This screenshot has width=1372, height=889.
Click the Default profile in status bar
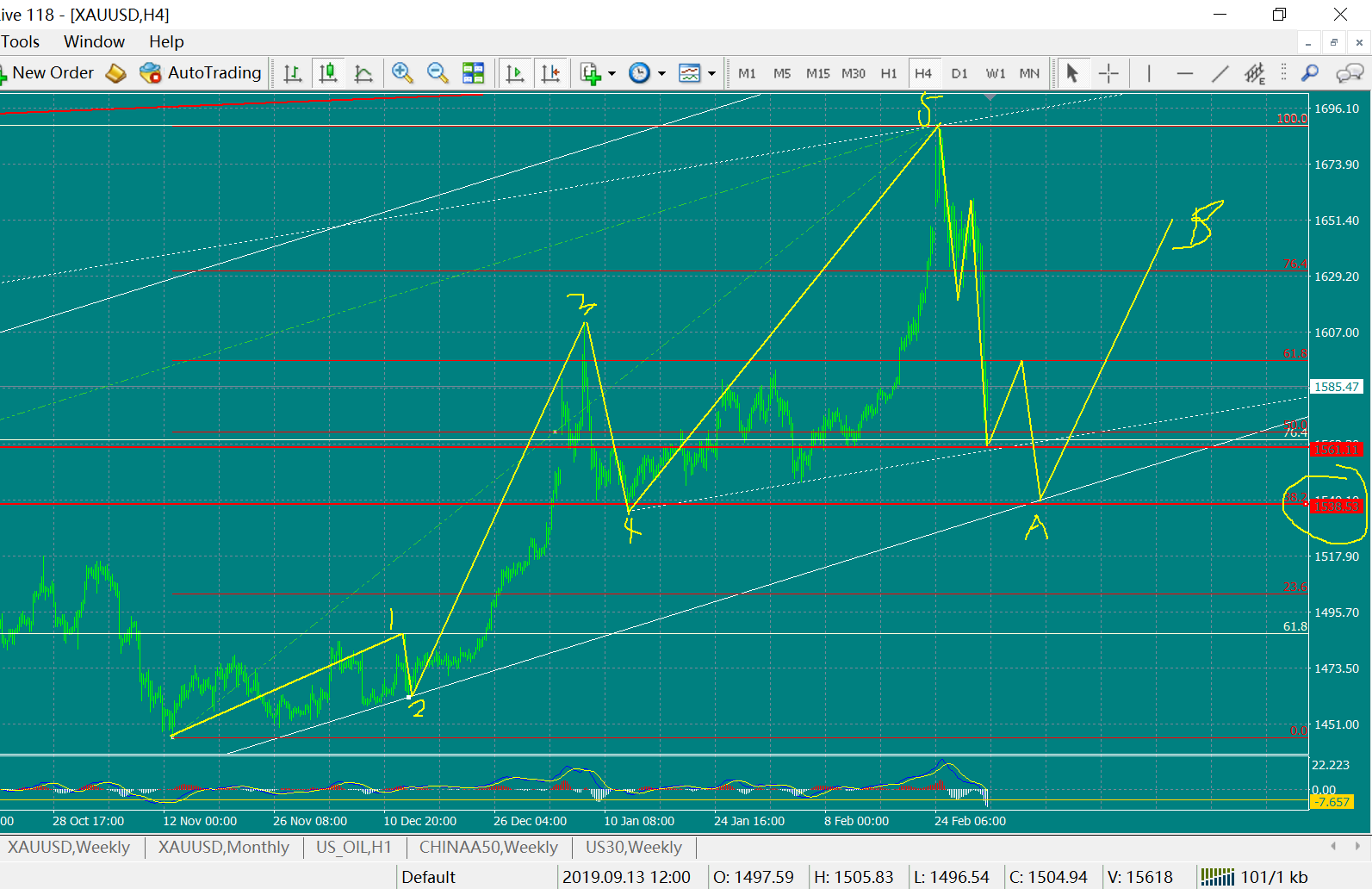[x=428, y=877]
